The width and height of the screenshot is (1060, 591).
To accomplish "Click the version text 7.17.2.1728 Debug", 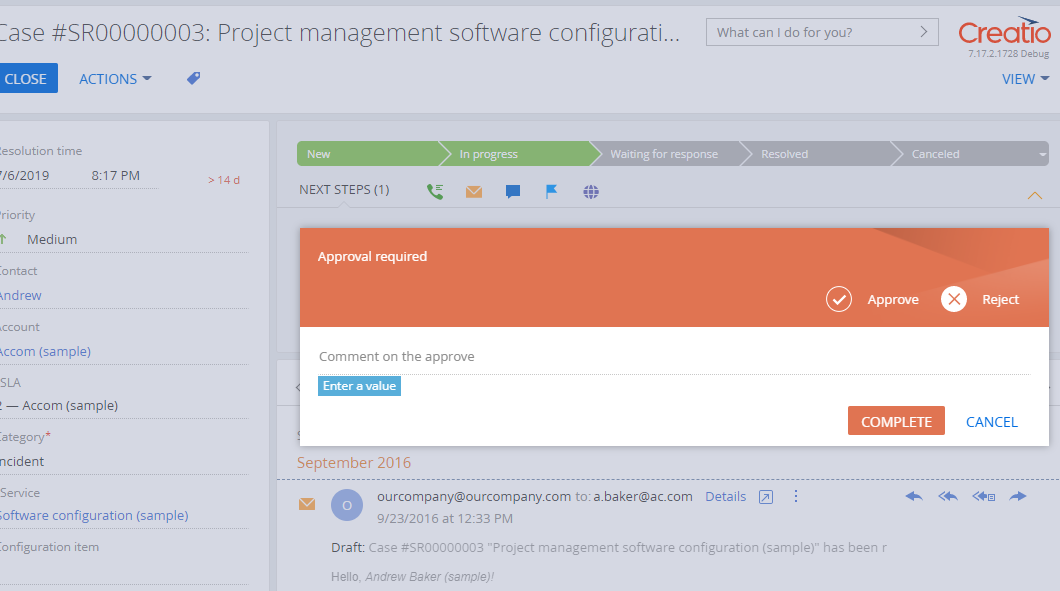I will click(x=1008, y=54).
